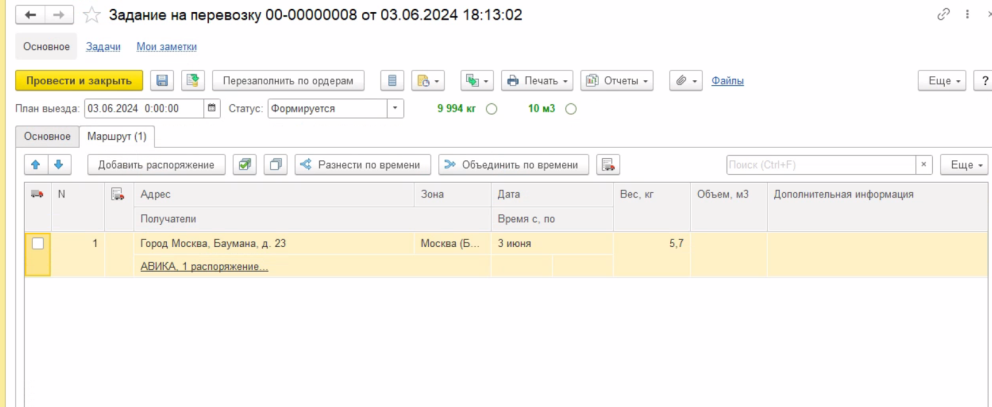Click the post document icon

tap(193, 81)
